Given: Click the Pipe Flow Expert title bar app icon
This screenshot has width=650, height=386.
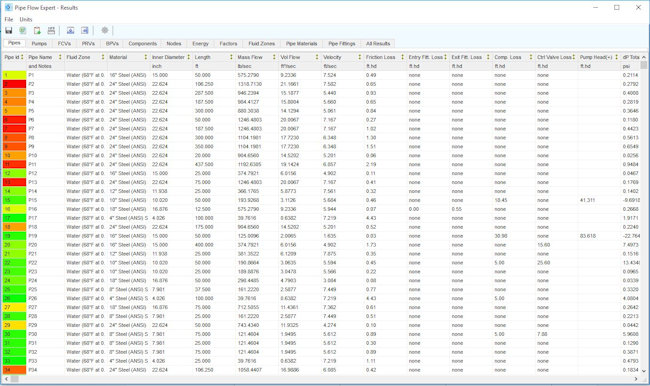Looking at the screenshot, I should point(8,7).
